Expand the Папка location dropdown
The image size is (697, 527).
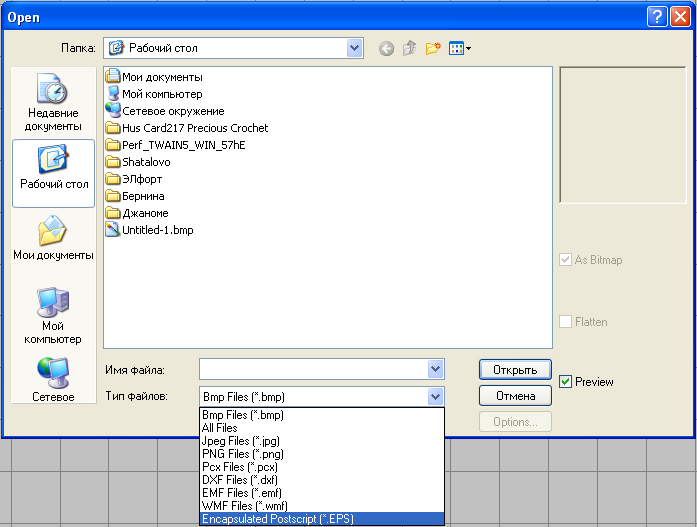(355, 48)
